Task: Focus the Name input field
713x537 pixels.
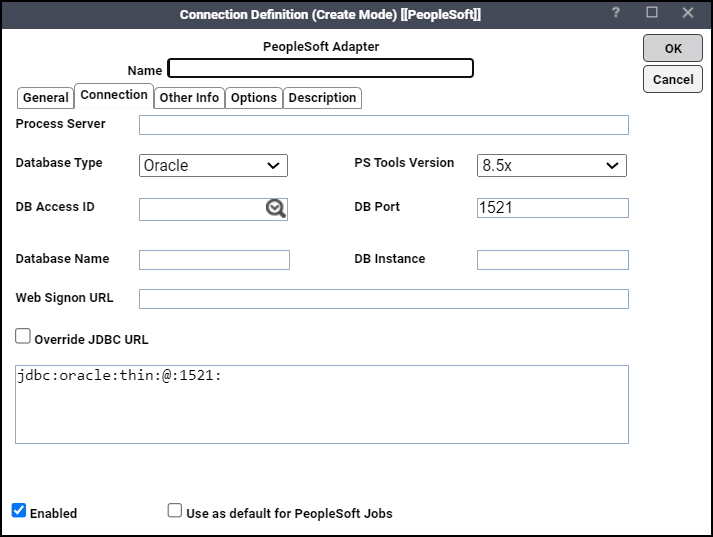Action: point(321,68)
